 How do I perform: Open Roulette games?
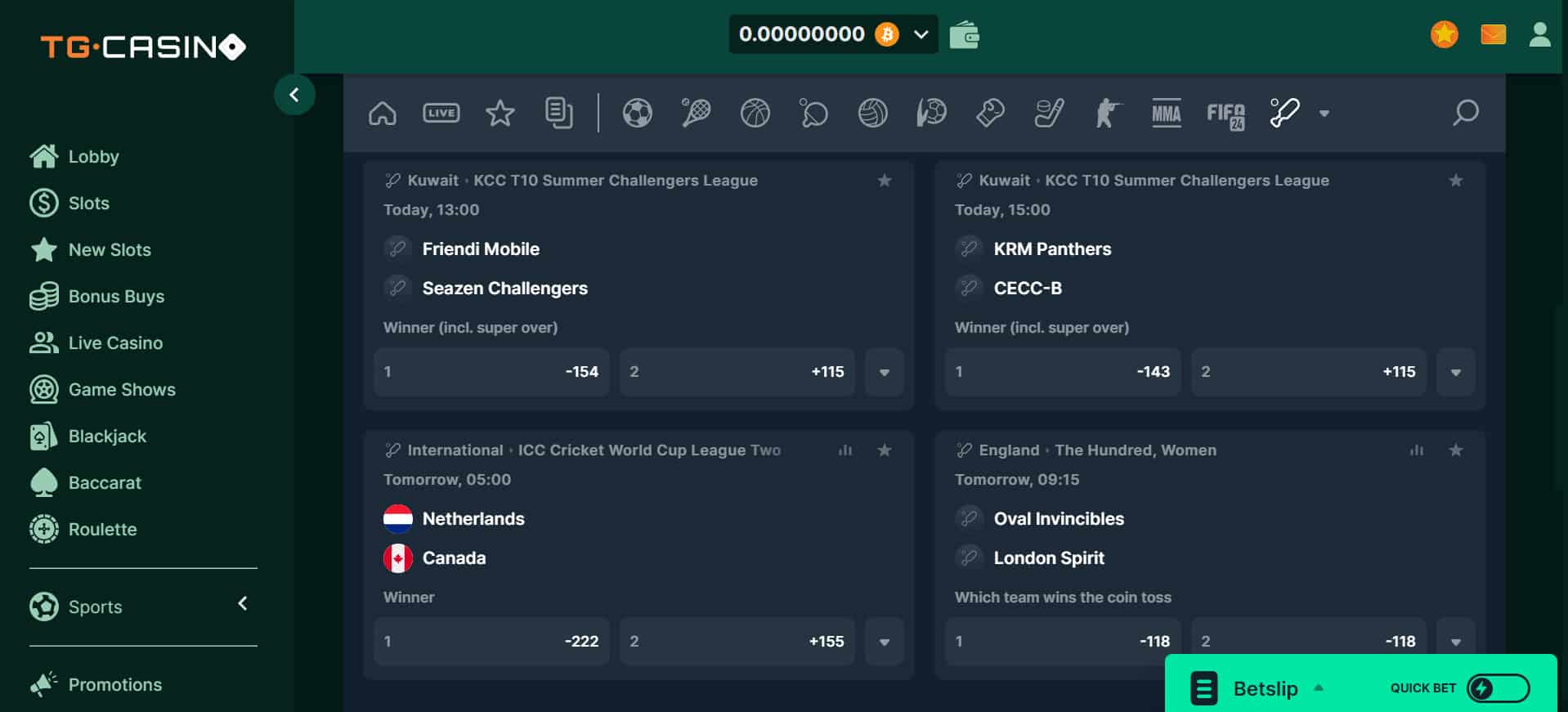pyautogui.click(x=83, y=529)
